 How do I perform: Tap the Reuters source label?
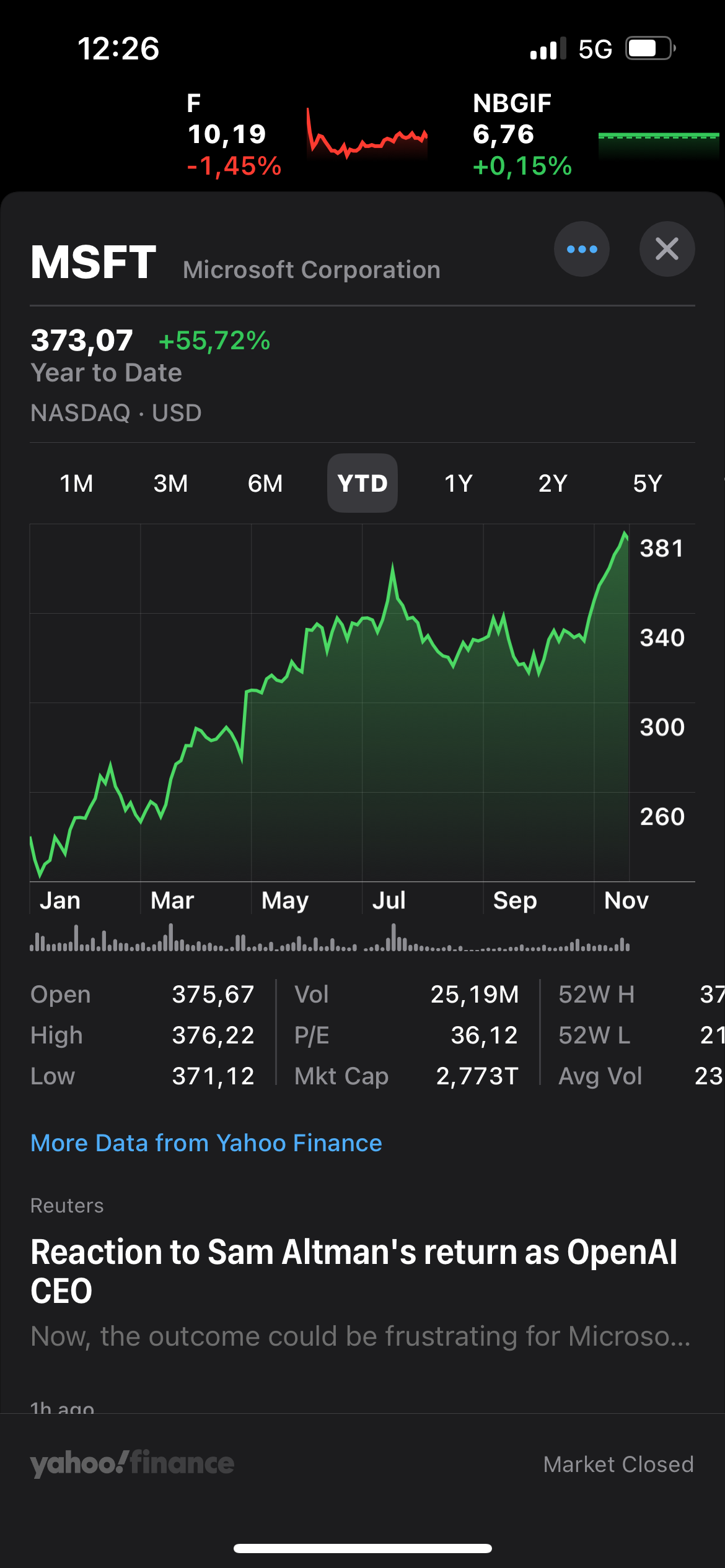(67, 1206)
